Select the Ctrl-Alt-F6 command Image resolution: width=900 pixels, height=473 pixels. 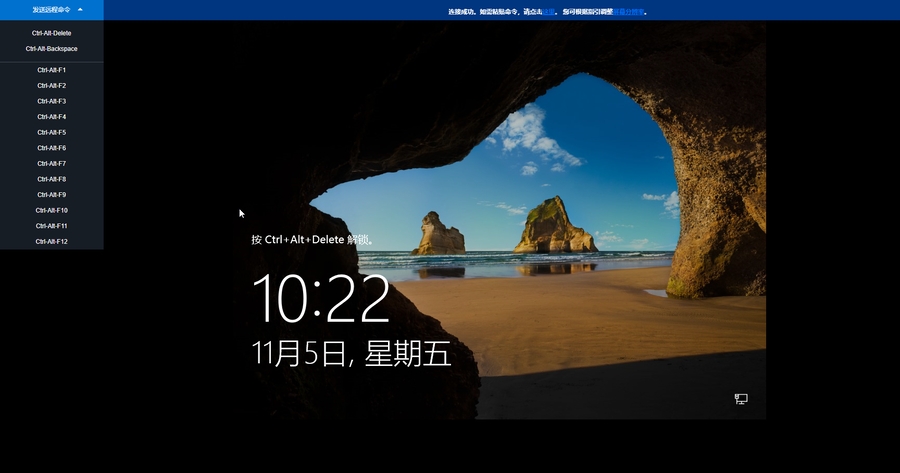(x=51, y=148)
